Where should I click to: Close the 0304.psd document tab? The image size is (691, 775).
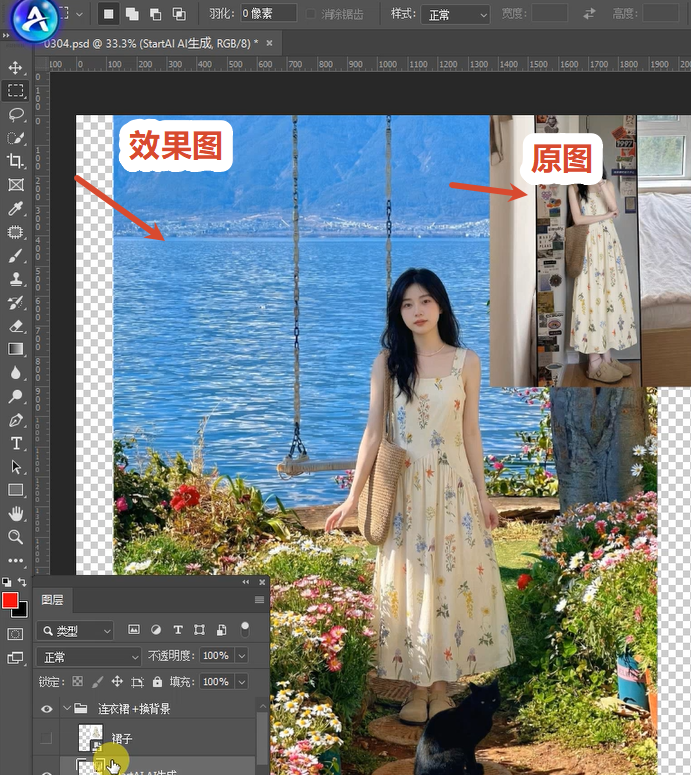[269, 43]
